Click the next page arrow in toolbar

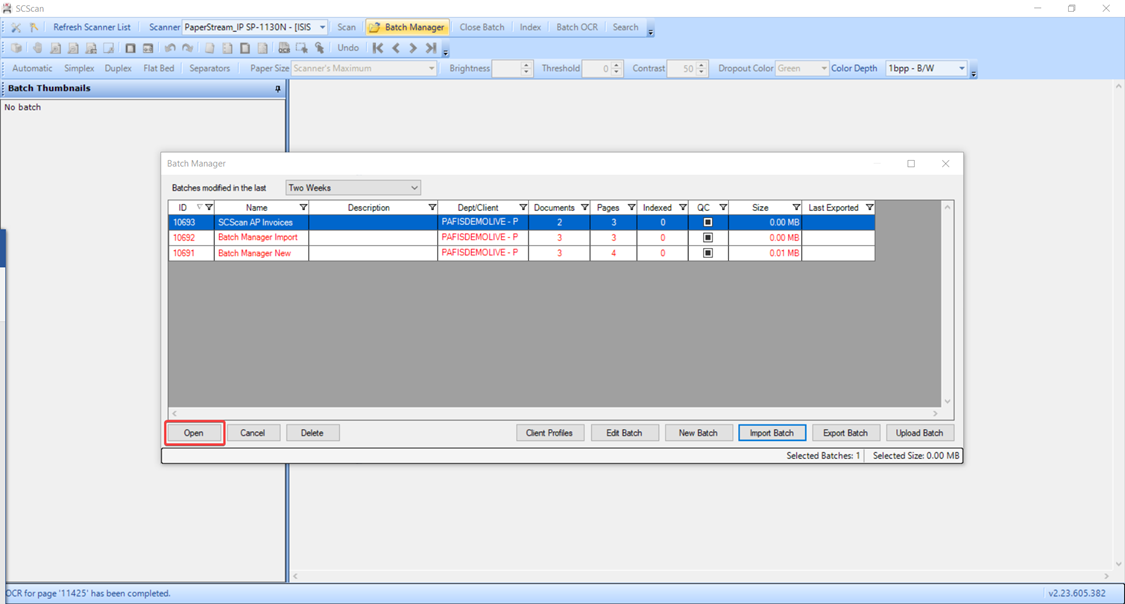click(x=413, y=48)
